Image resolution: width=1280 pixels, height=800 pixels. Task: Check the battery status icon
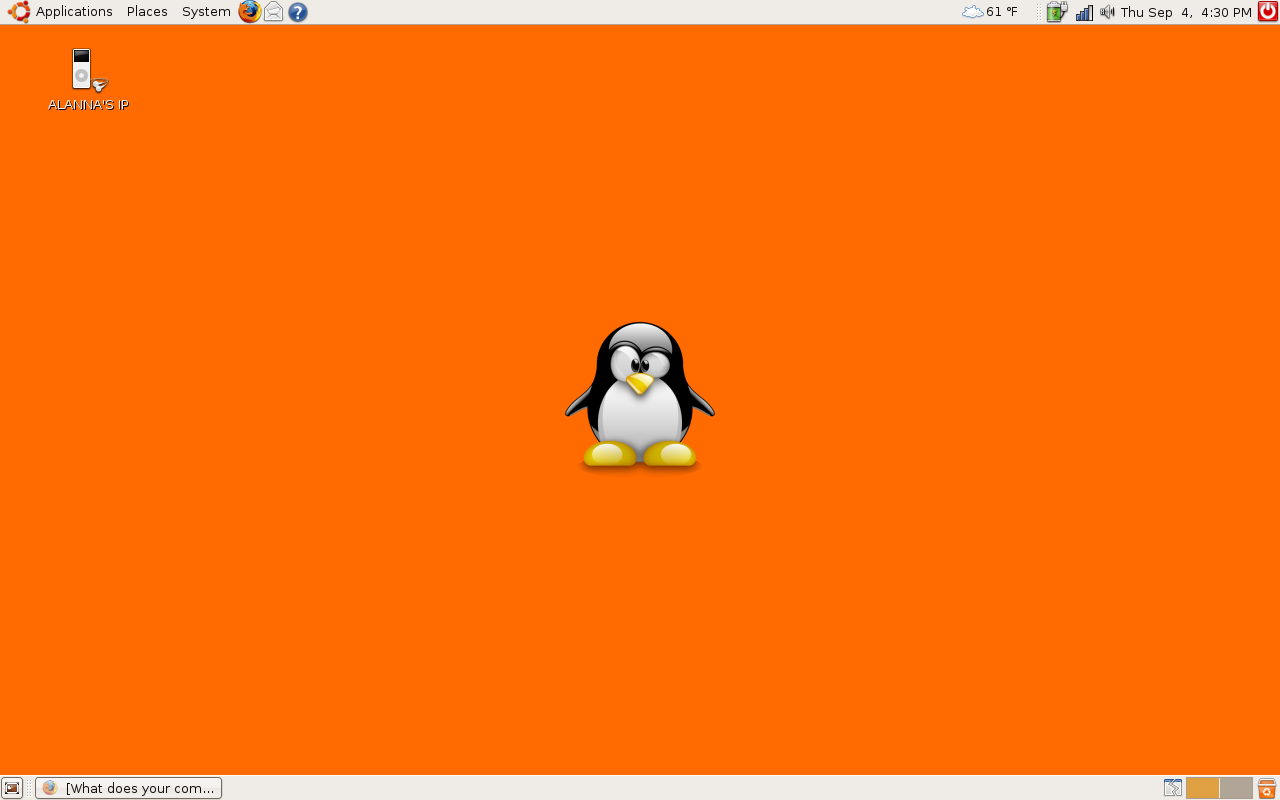point(1056,11)
